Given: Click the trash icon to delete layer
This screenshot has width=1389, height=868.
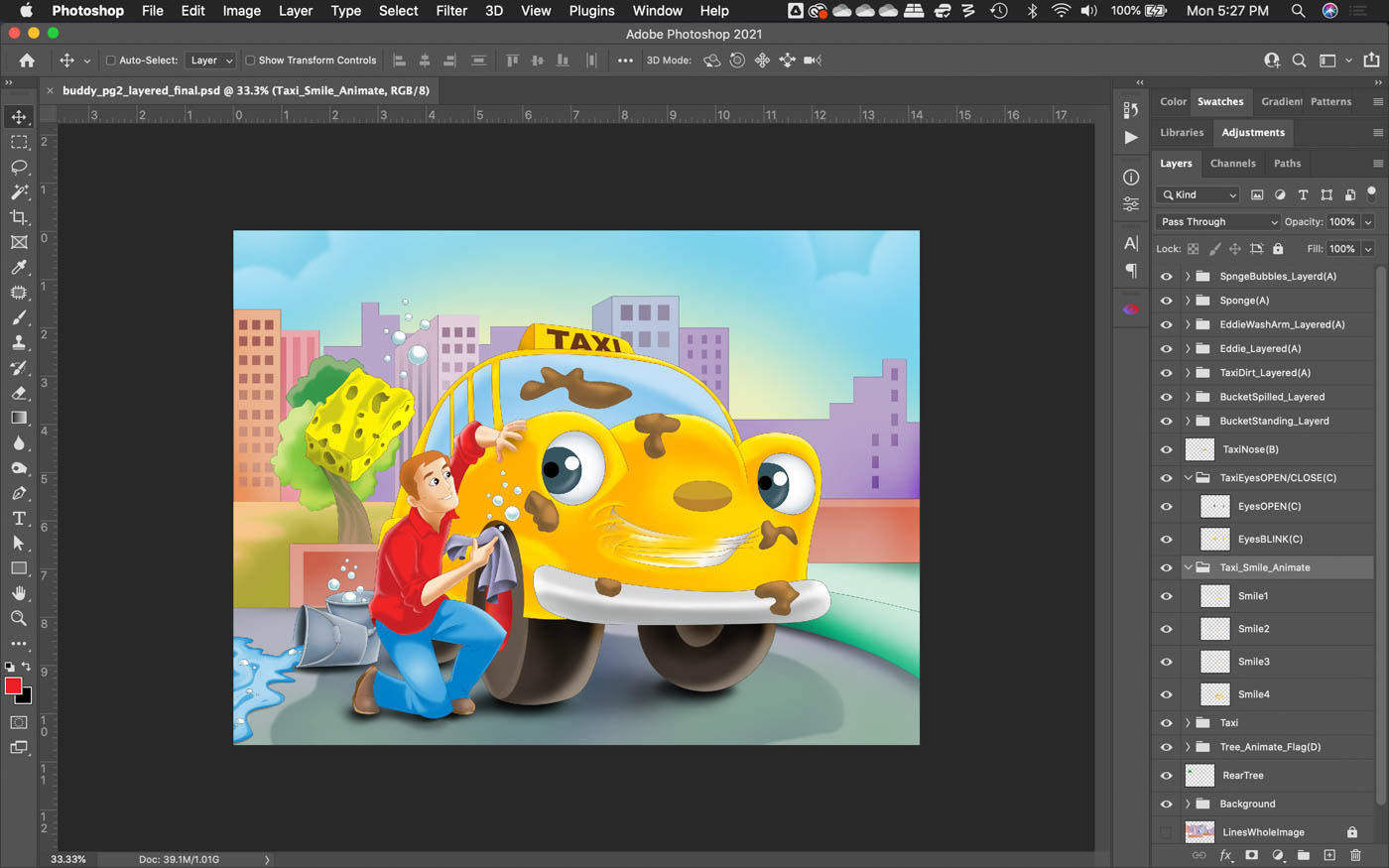Looking at the screenshot, I should click(1355, 855).
